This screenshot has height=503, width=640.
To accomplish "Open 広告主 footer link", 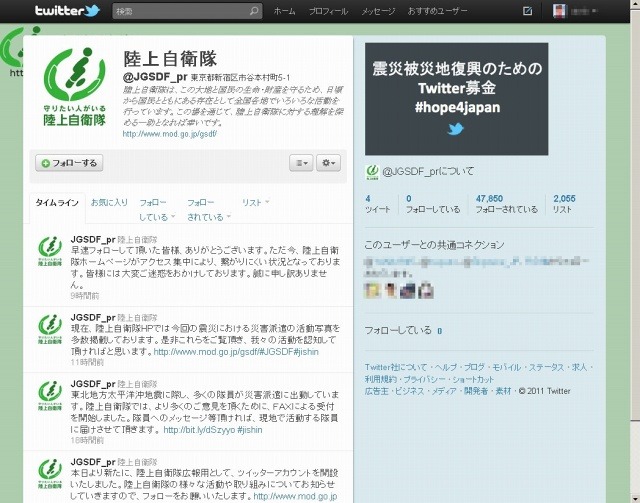I will [x=376, y=391].
